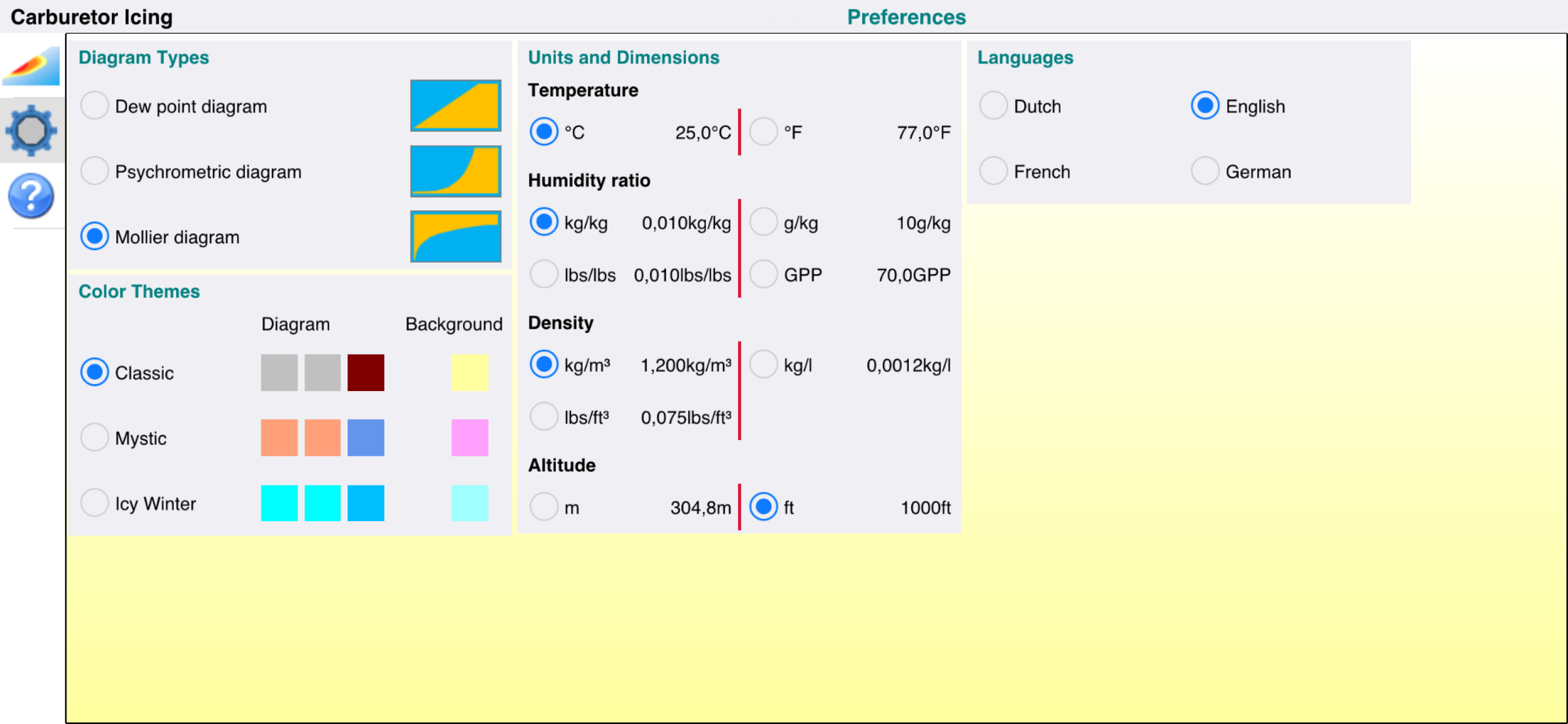Choose Psychrometric diagram option
Image resolution: width=1568 pixels, height=724 pixels.
coord(94,171)
